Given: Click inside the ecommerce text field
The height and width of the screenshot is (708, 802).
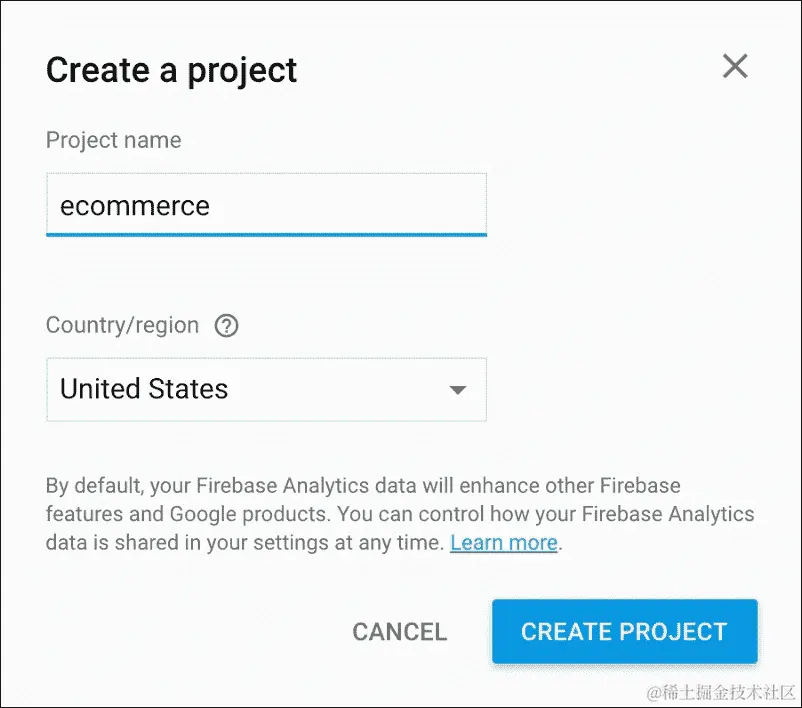Looking at the screenshot, I should [x=265, y=205].
